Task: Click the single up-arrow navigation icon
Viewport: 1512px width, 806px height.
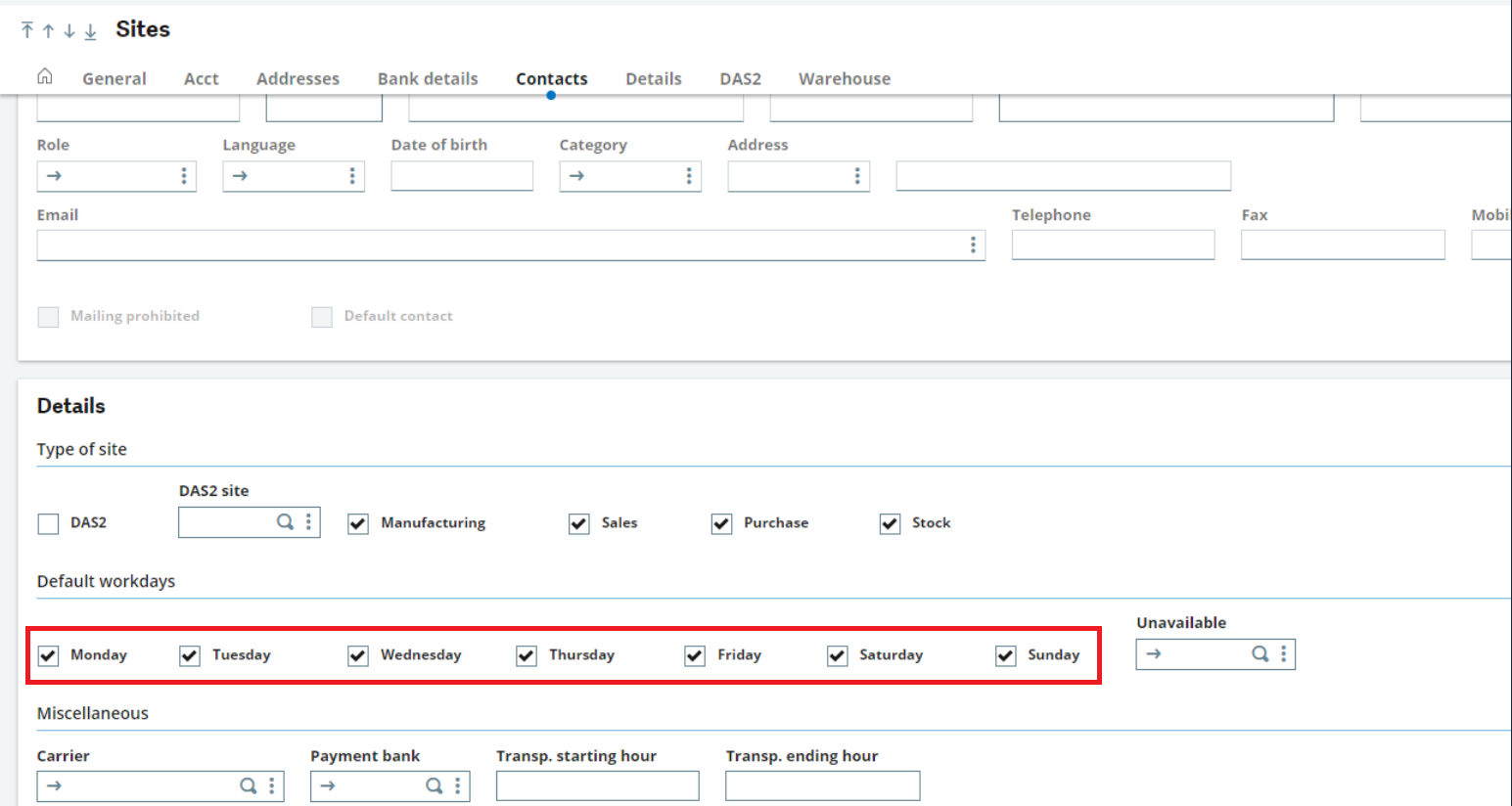Action: (x=48, y=30)
